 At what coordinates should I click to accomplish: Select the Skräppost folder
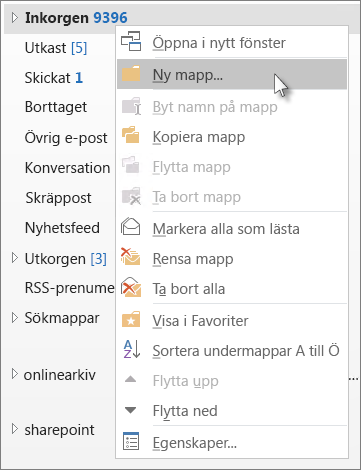[x=58, y=198]
